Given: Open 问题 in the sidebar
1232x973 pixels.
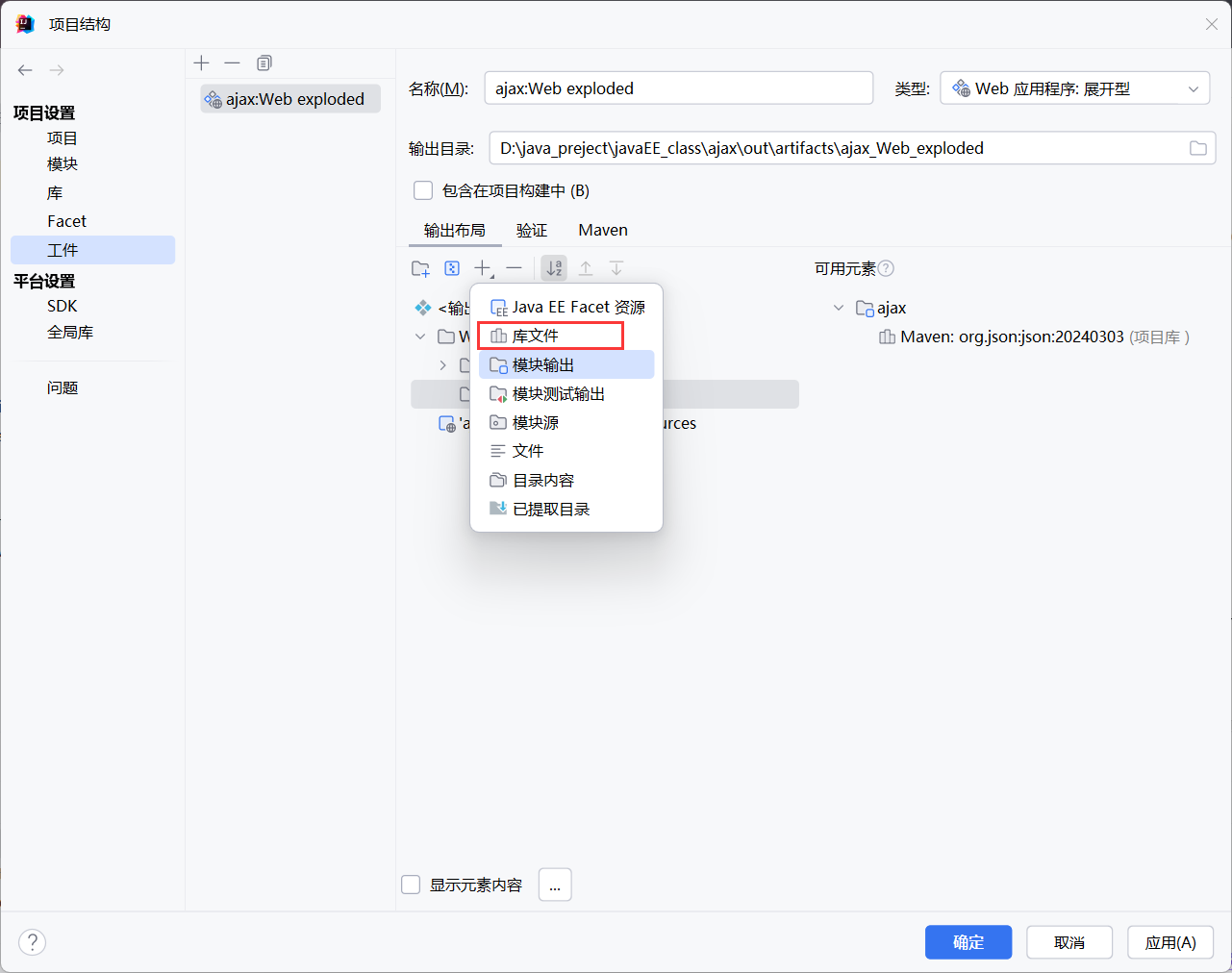Looking at the screenshot, I should coord(63,388).
